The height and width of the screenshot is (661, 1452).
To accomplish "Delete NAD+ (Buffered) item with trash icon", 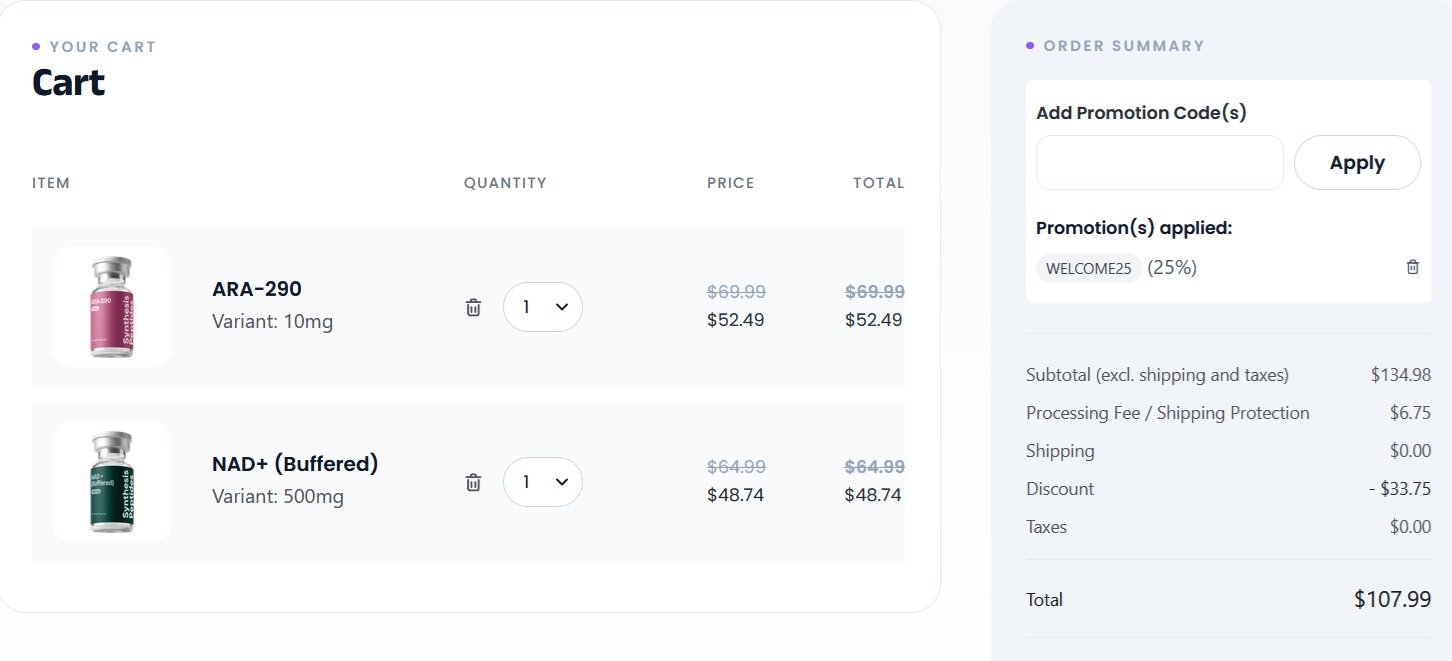I will (x=473, y=482).
